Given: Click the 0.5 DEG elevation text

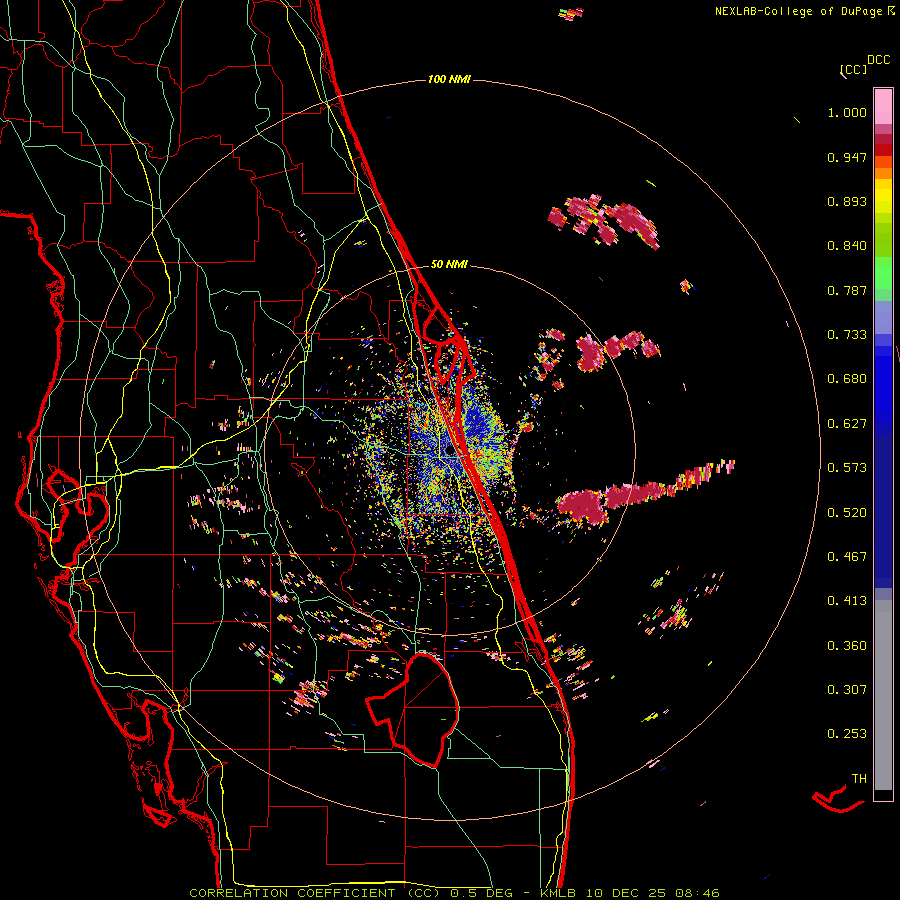Looking at the screenshot, I should click(482, 893).
